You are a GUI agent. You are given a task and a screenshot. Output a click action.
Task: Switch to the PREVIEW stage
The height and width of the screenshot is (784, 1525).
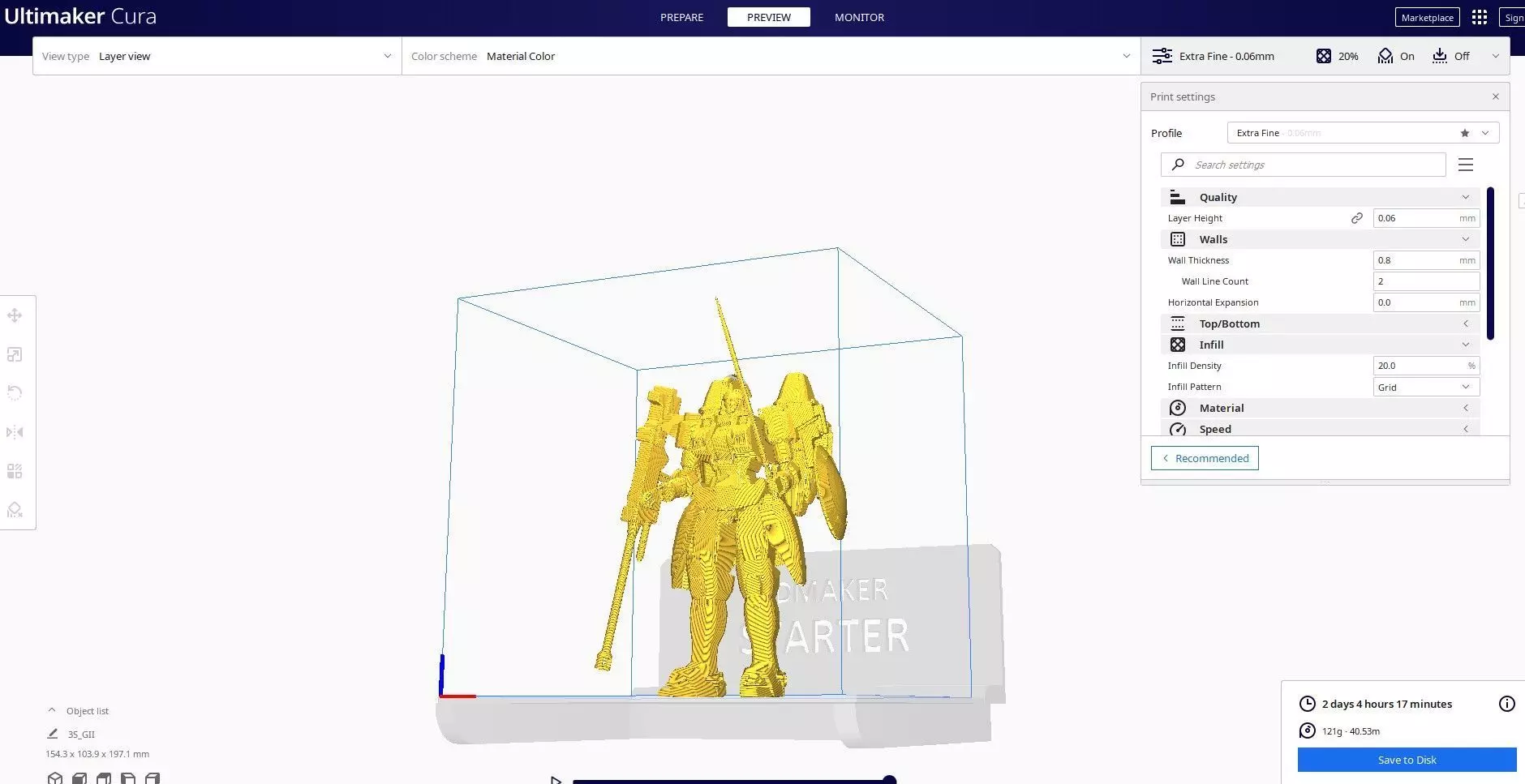769,17
